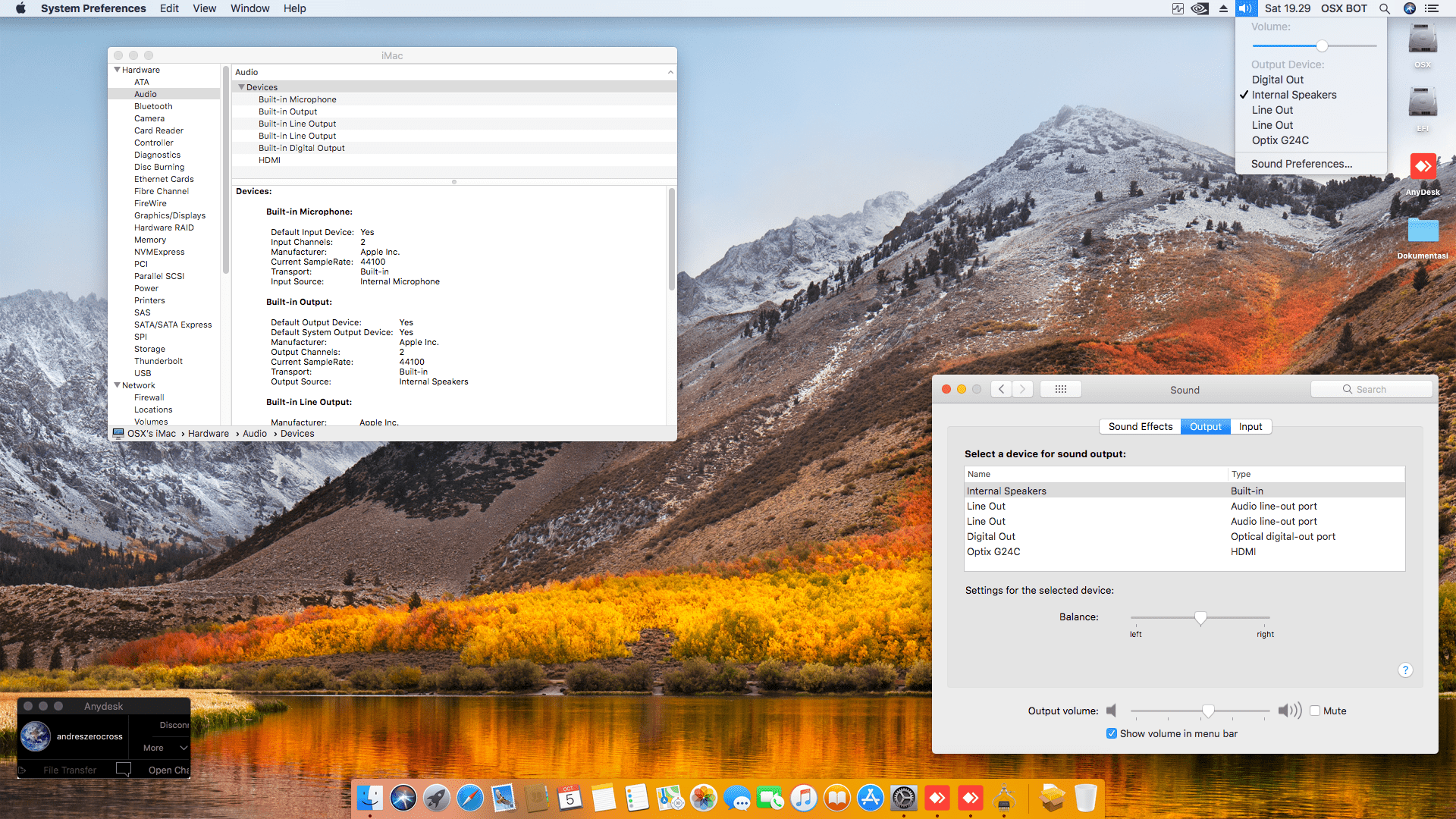Choose Sound Preferences… in volume menu

[1301, 164]
